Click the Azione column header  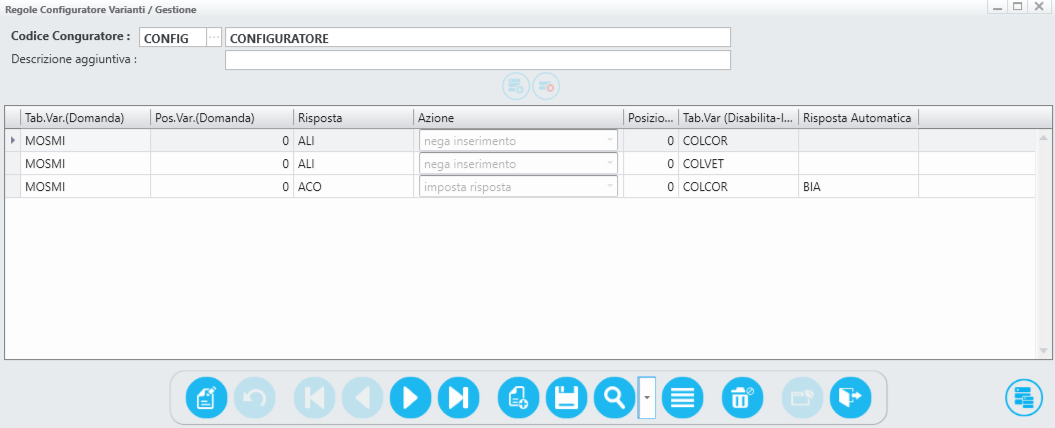518,118
